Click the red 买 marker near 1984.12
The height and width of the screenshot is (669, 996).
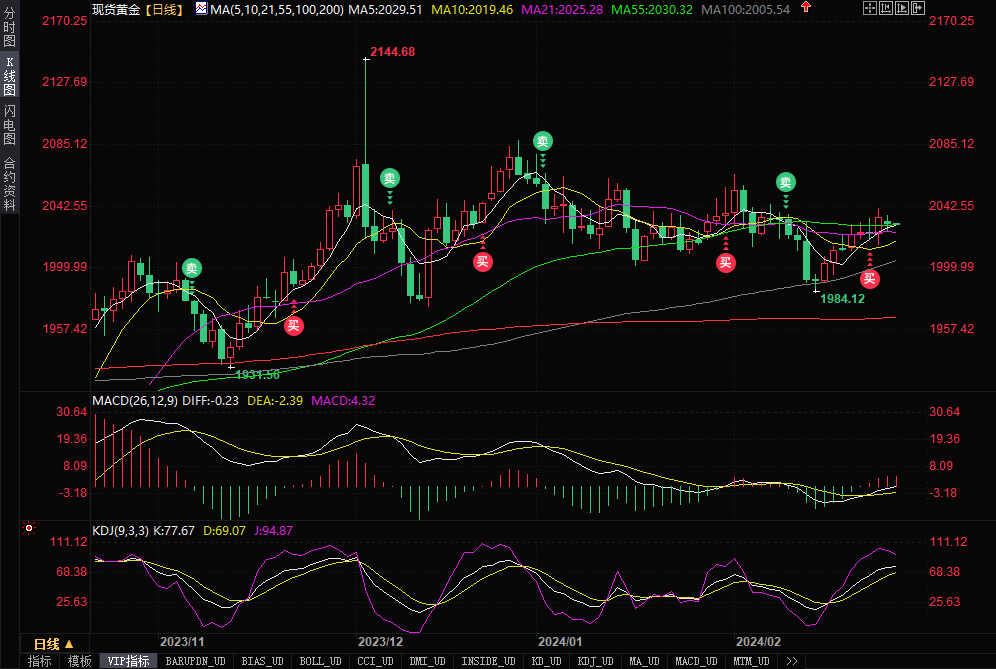pyautogui.click(x=870, y=279)
